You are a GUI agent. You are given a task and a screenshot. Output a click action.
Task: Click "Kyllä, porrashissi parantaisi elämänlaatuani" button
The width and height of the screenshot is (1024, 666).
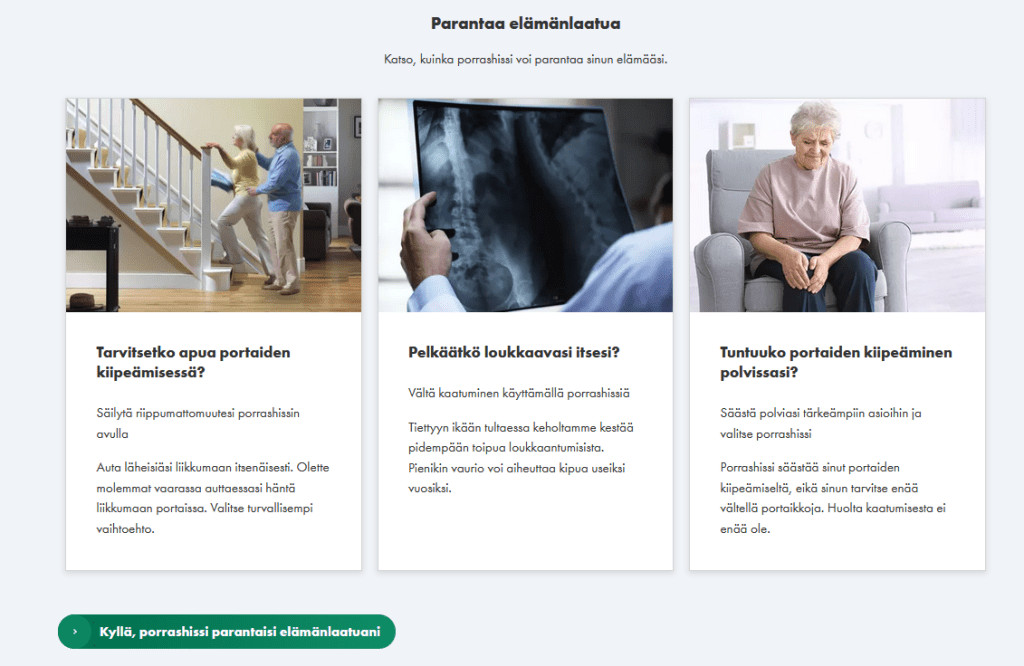(x=227, y=631)
